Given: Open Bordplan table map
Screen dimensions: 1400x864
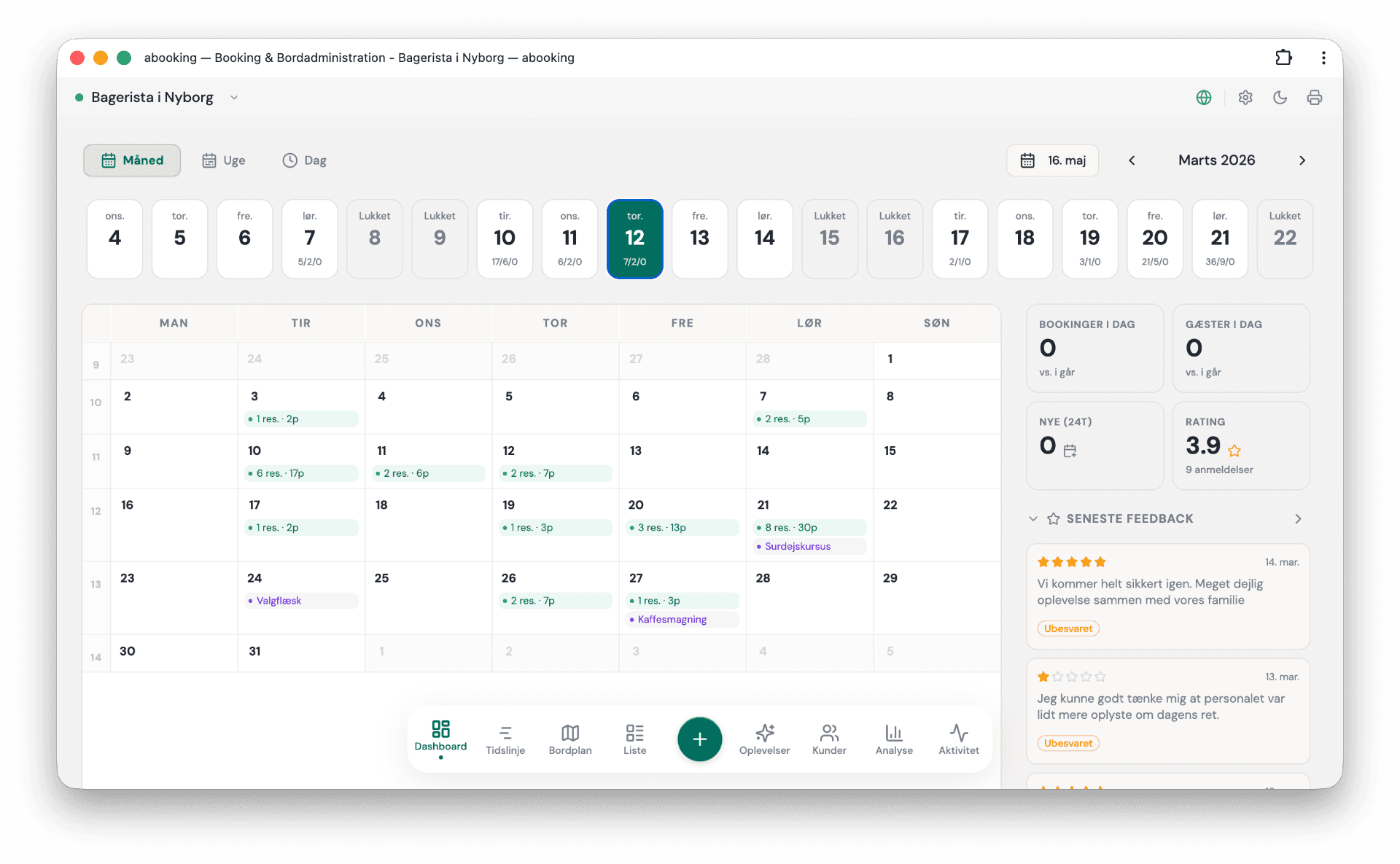Looking at the screenshot, I should tap(570, 739).
